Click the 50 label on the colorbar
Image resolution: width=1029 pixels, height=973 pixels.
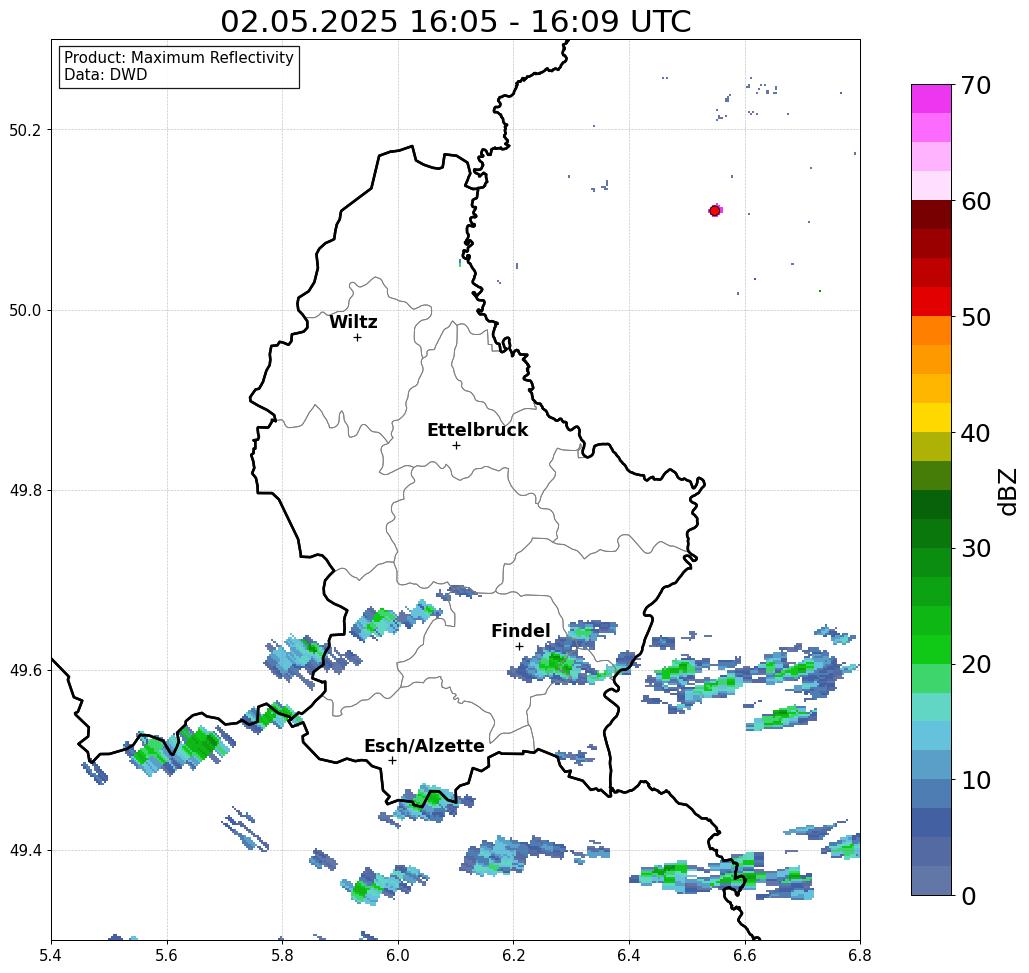[x=976, y=317]
